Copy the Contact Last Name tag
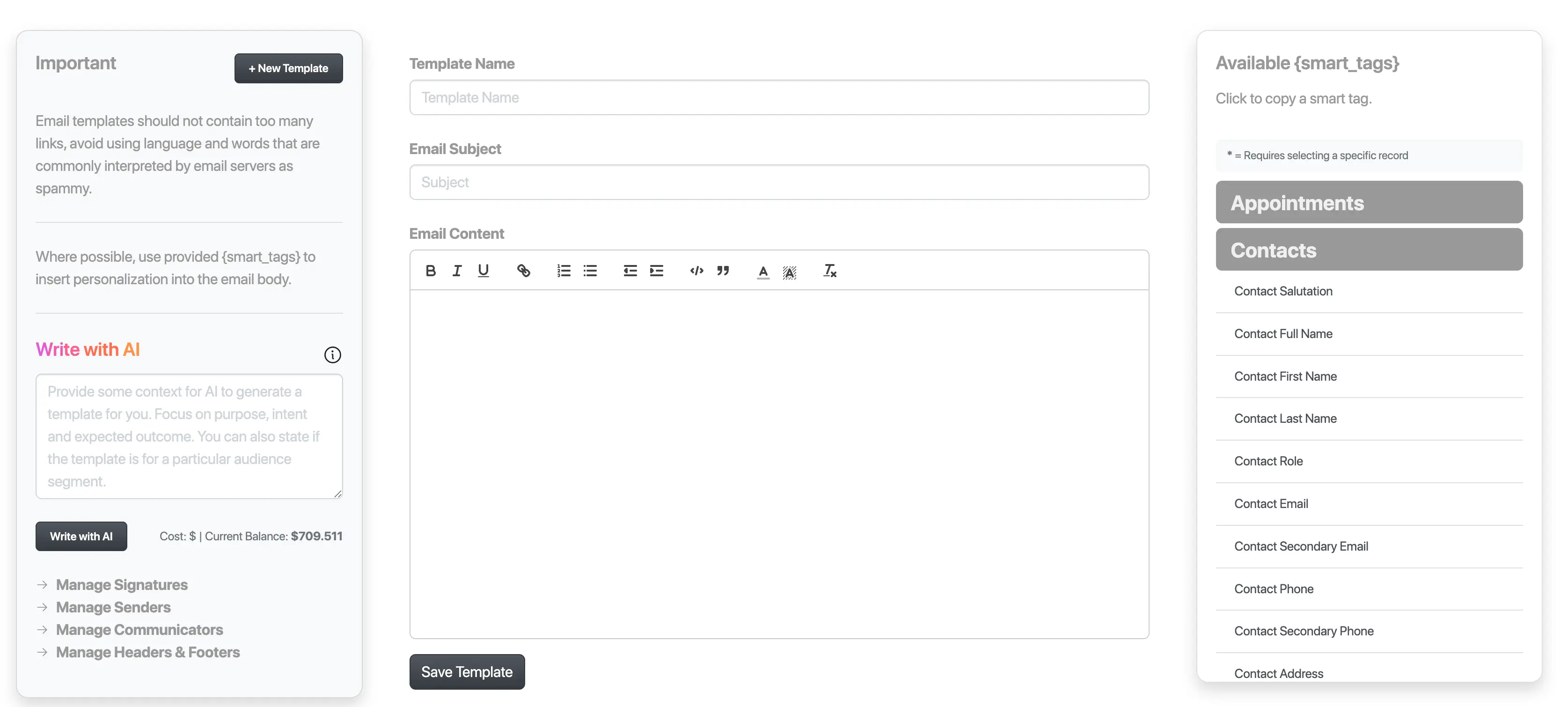The height and width of the screenshot is (707, 1568). [x=1369, y=419]
